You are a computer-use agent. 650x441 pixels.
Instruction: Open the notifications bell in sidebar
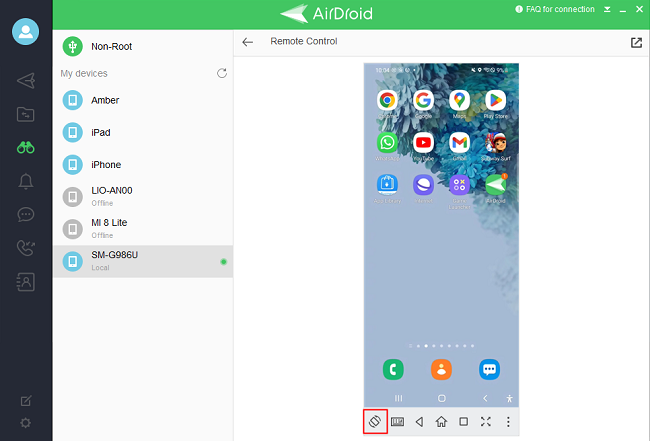[26, 181]
